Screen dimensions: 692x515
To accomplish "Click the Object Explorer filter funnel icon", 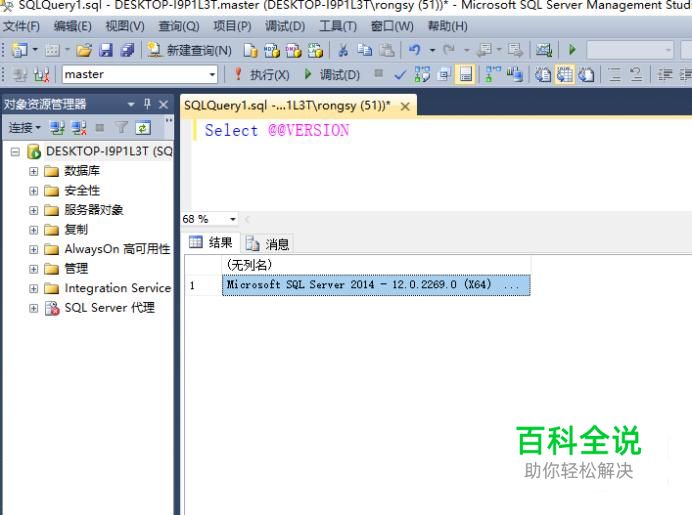I will [x=121, y=128].
